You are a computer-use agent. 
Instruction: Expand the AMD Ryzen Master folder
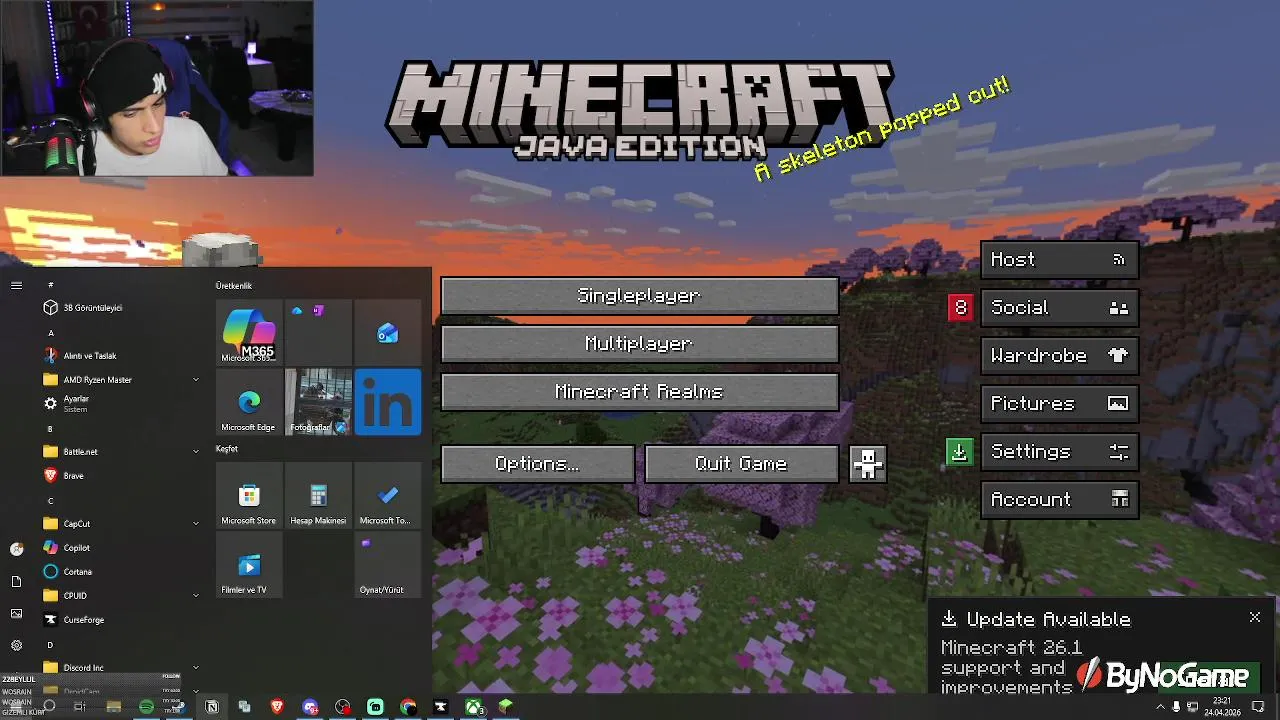(120, 380)
